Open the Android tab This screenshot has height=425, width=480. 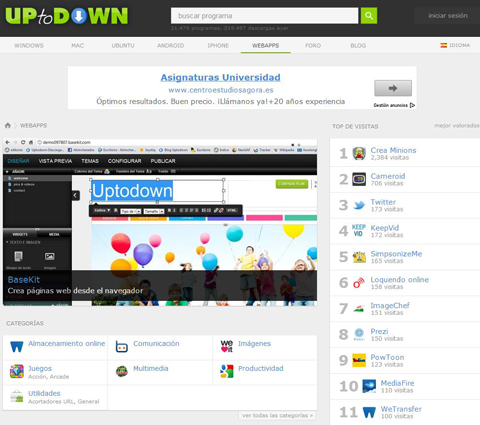click(171, 45)
